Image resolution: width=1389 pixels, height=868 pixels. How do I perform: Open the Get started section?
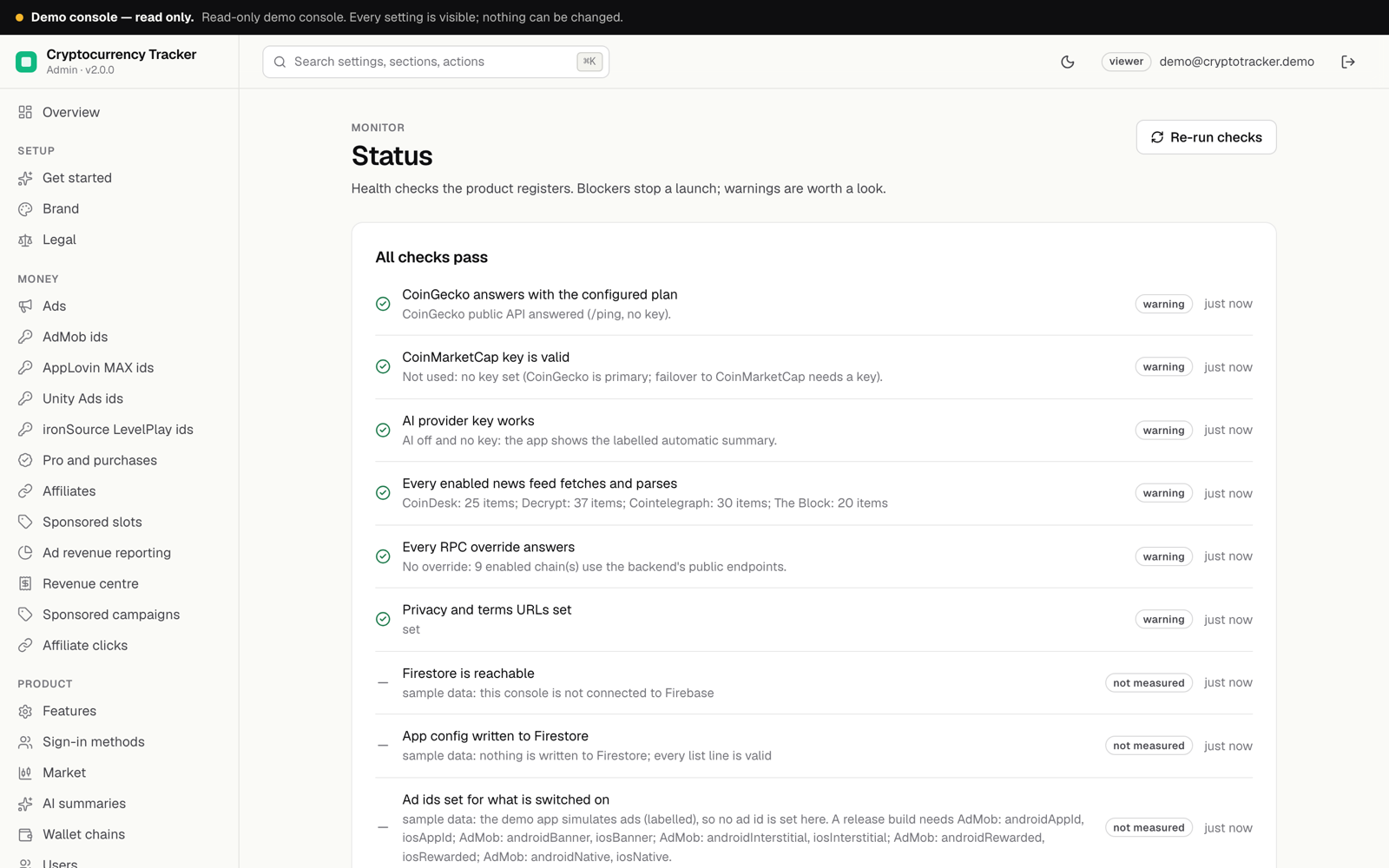click(119, 178)
